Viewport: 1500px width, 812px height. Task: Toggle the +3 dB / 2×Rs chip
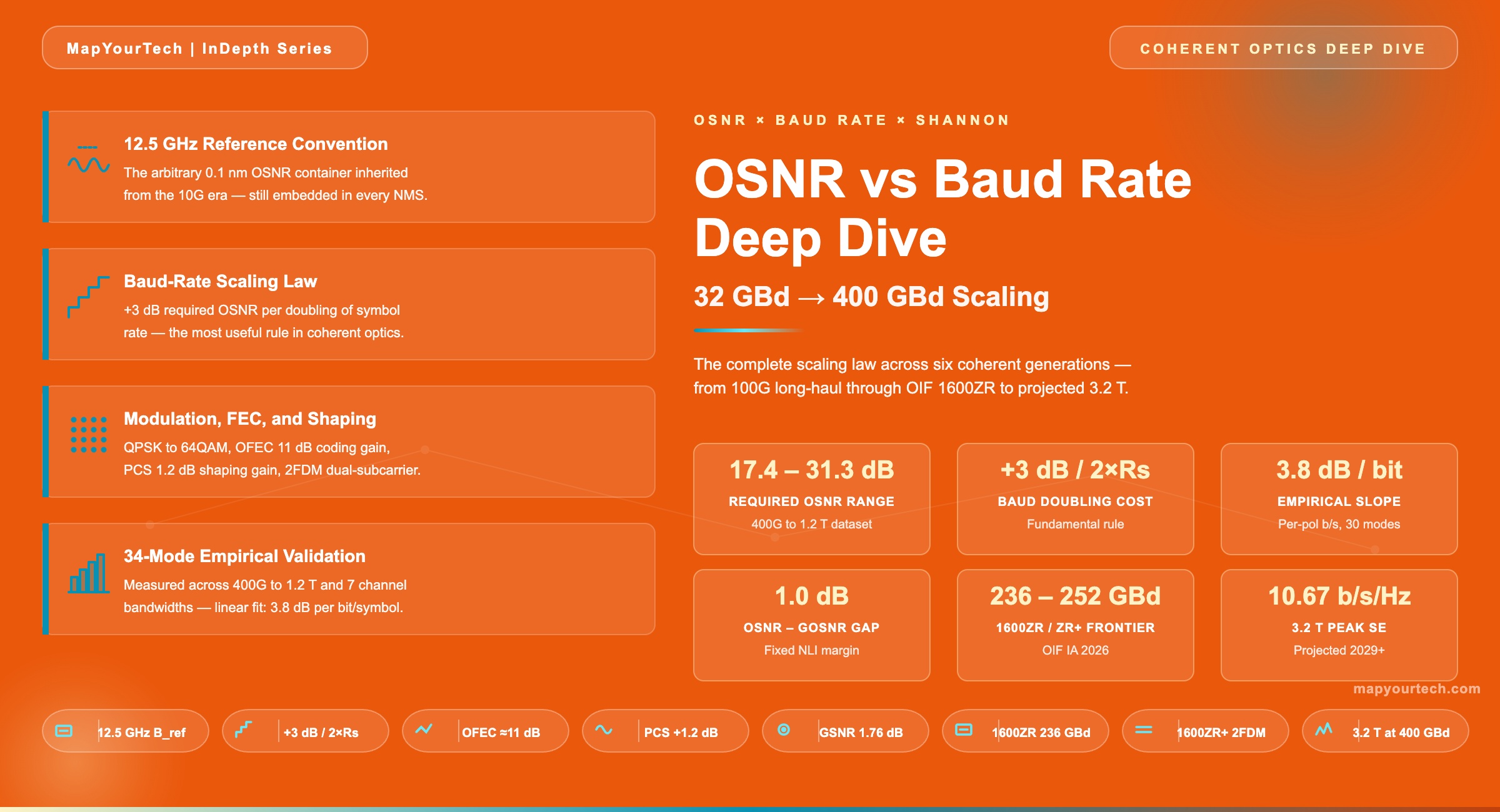pyautogui.click(x=304, y=730)
